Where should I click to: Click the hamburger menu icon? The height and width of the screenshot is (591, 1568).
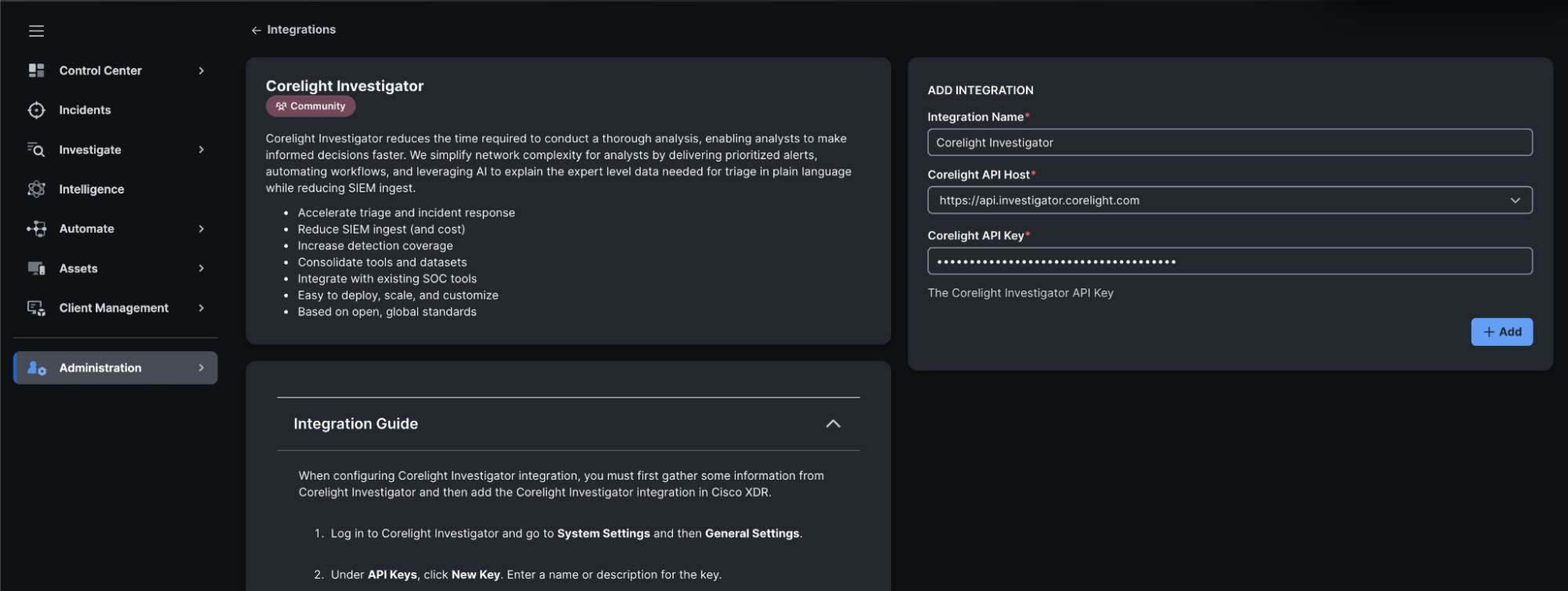click(36, 31)
